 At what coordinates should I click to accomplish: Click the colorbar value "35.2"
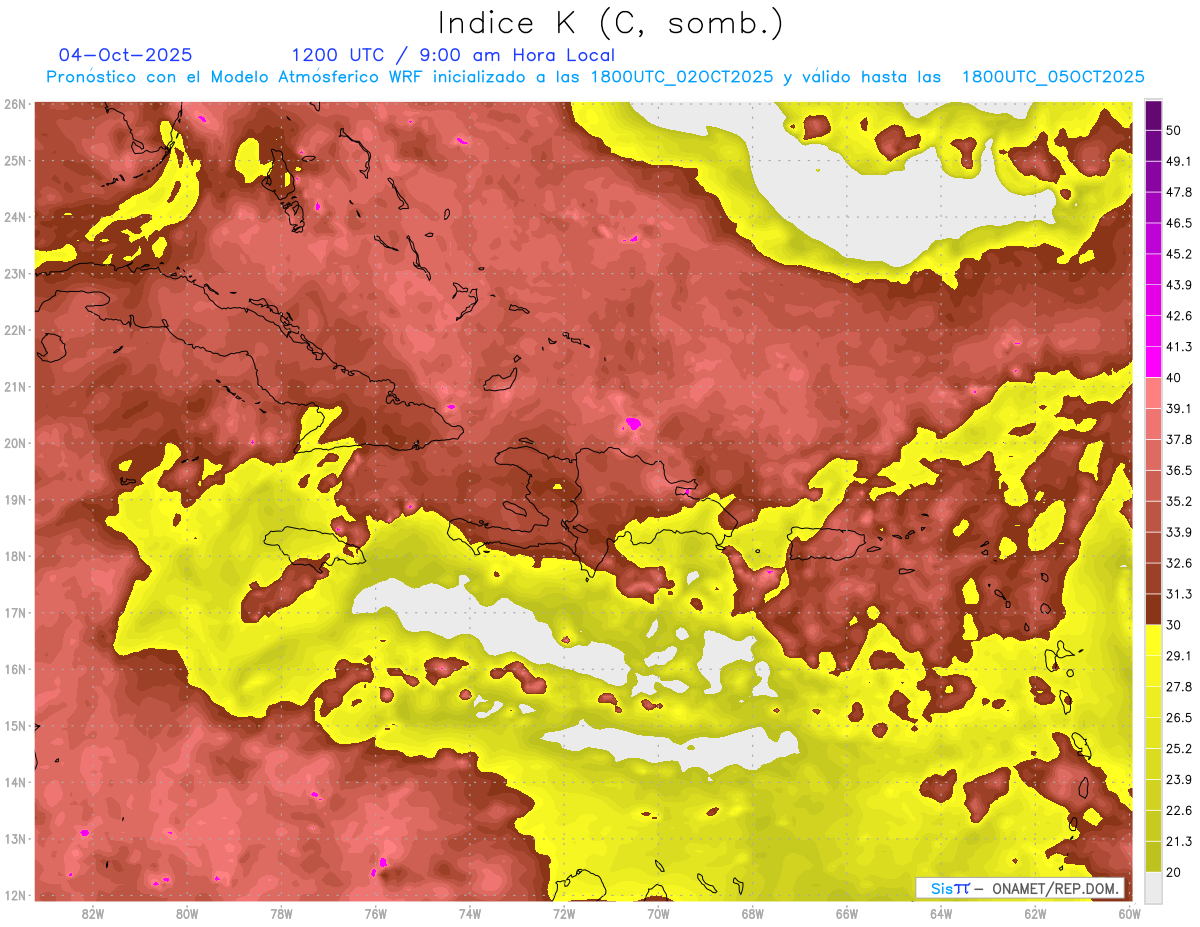[1179, 501]
